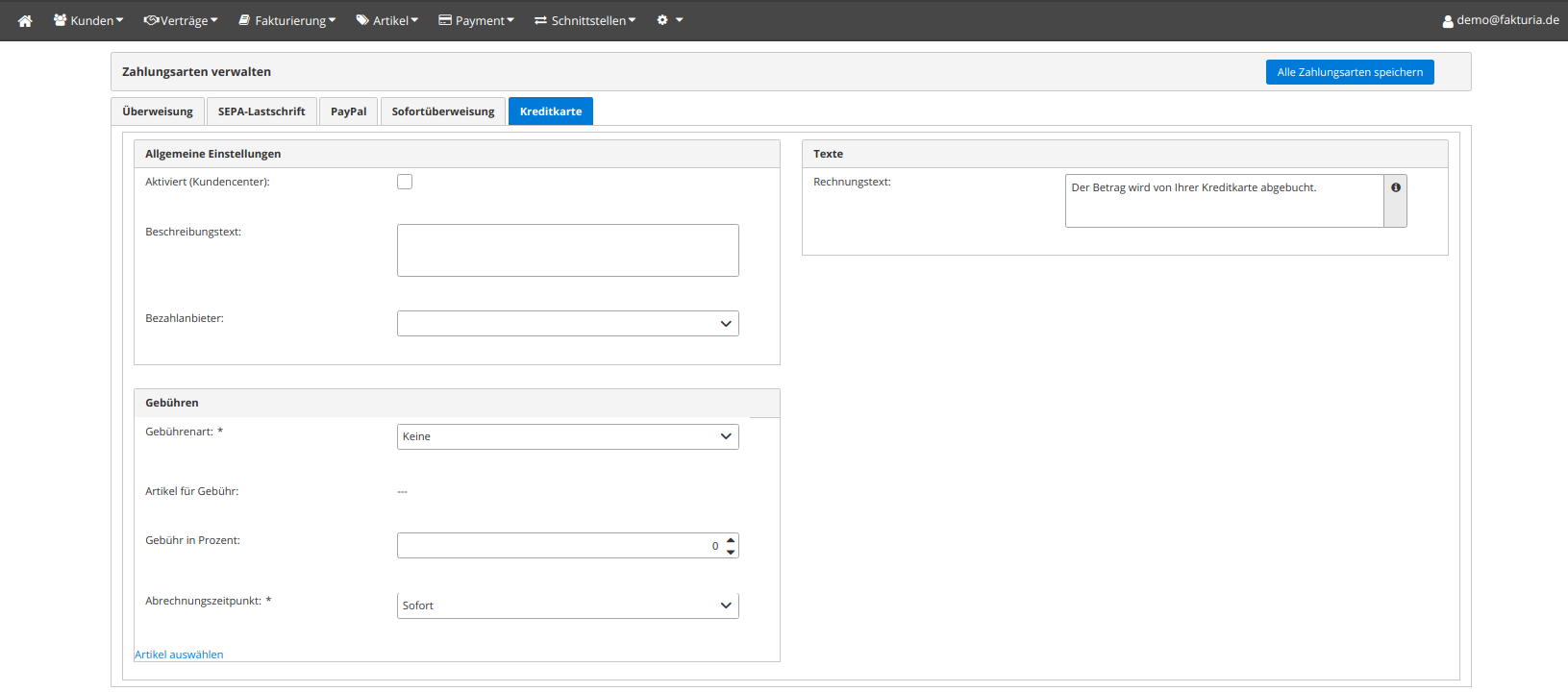This screenshot has height=692, width=1568.
Task: Enable the Aktiviert (Kundencenter) checkbox
Action: (405, 182)
